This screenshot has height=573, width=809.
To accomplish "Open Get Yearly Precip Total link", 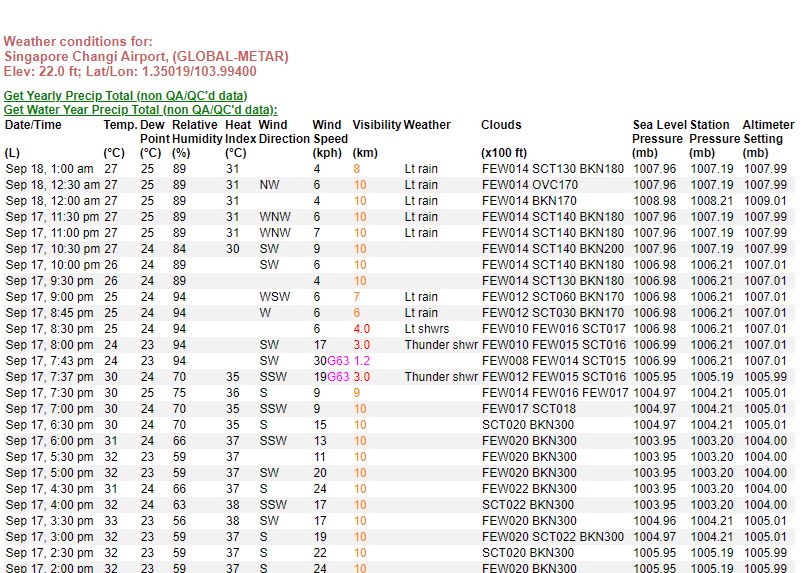I will pyautogui.click(x=125, y=95).
